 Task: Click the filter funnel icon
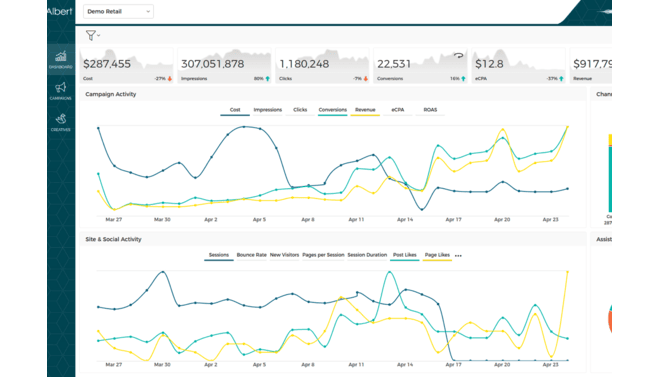point(90,35)
